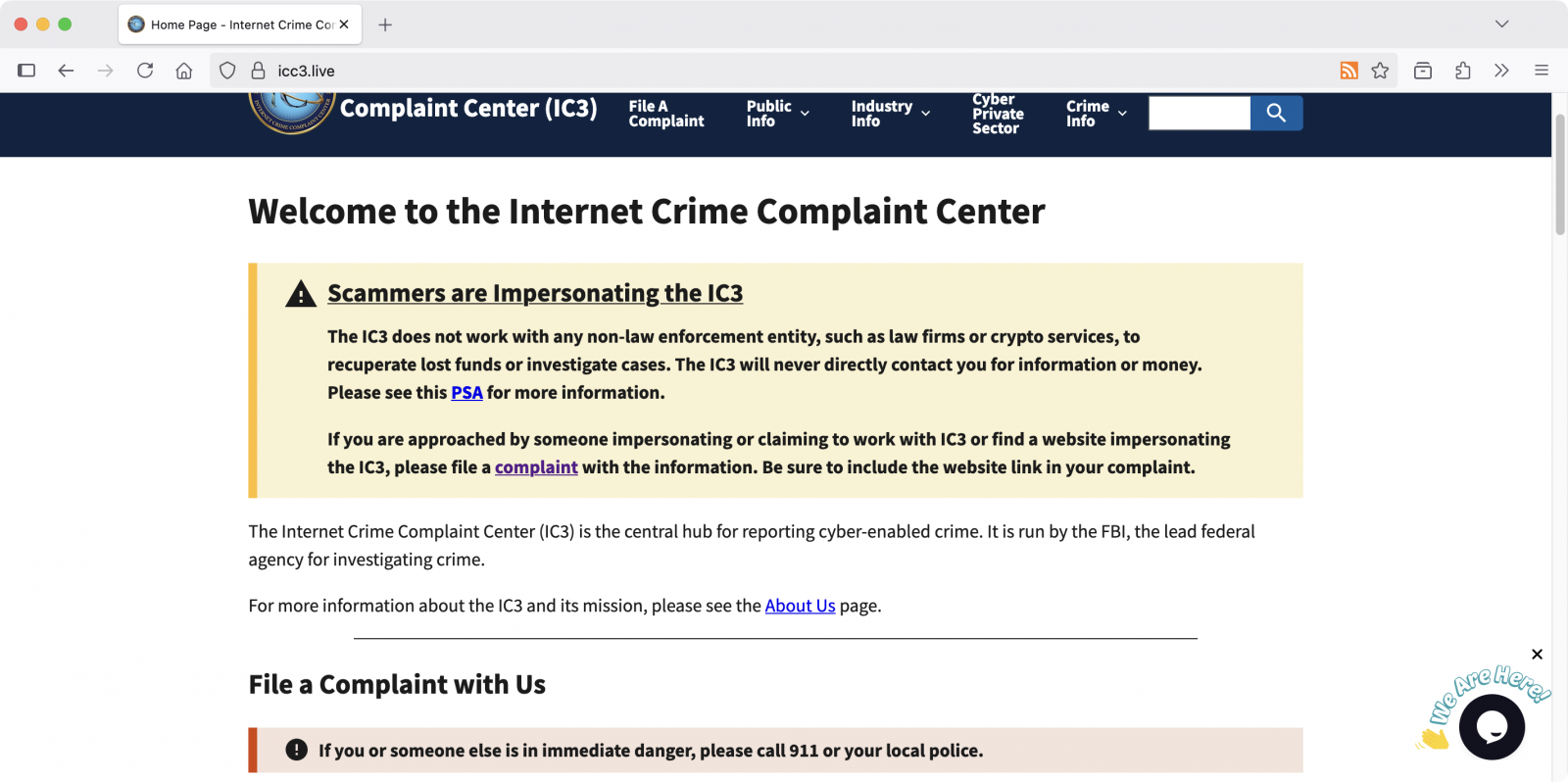Bookmark this page with the star icon
This screenshot has height=782, width=1568.
1381,70
